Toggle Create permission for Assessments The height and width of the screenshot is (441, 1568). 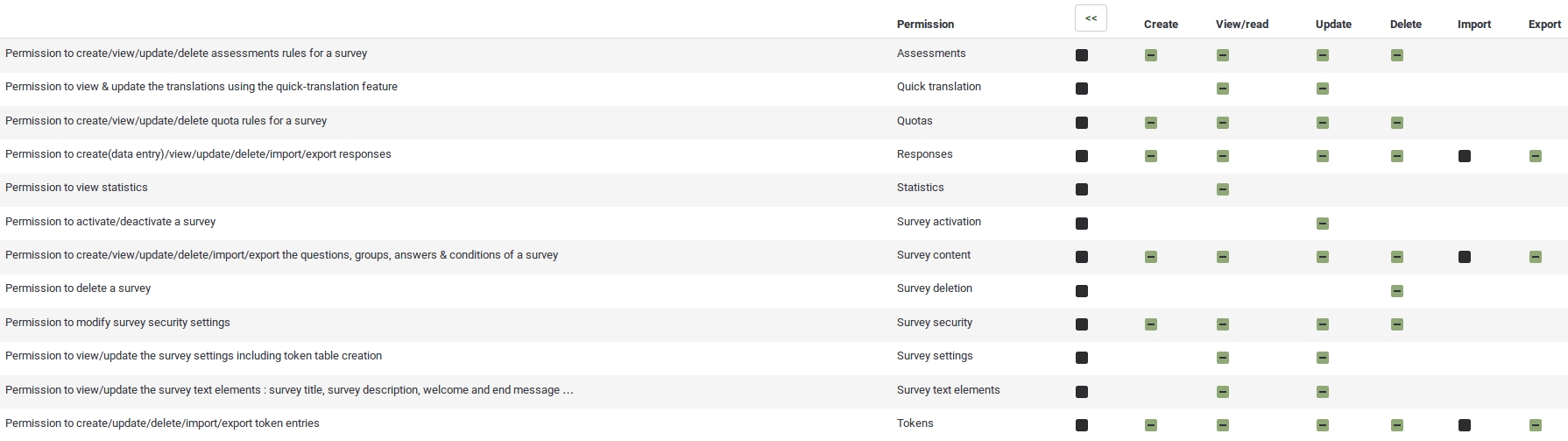pos(1151,55)
